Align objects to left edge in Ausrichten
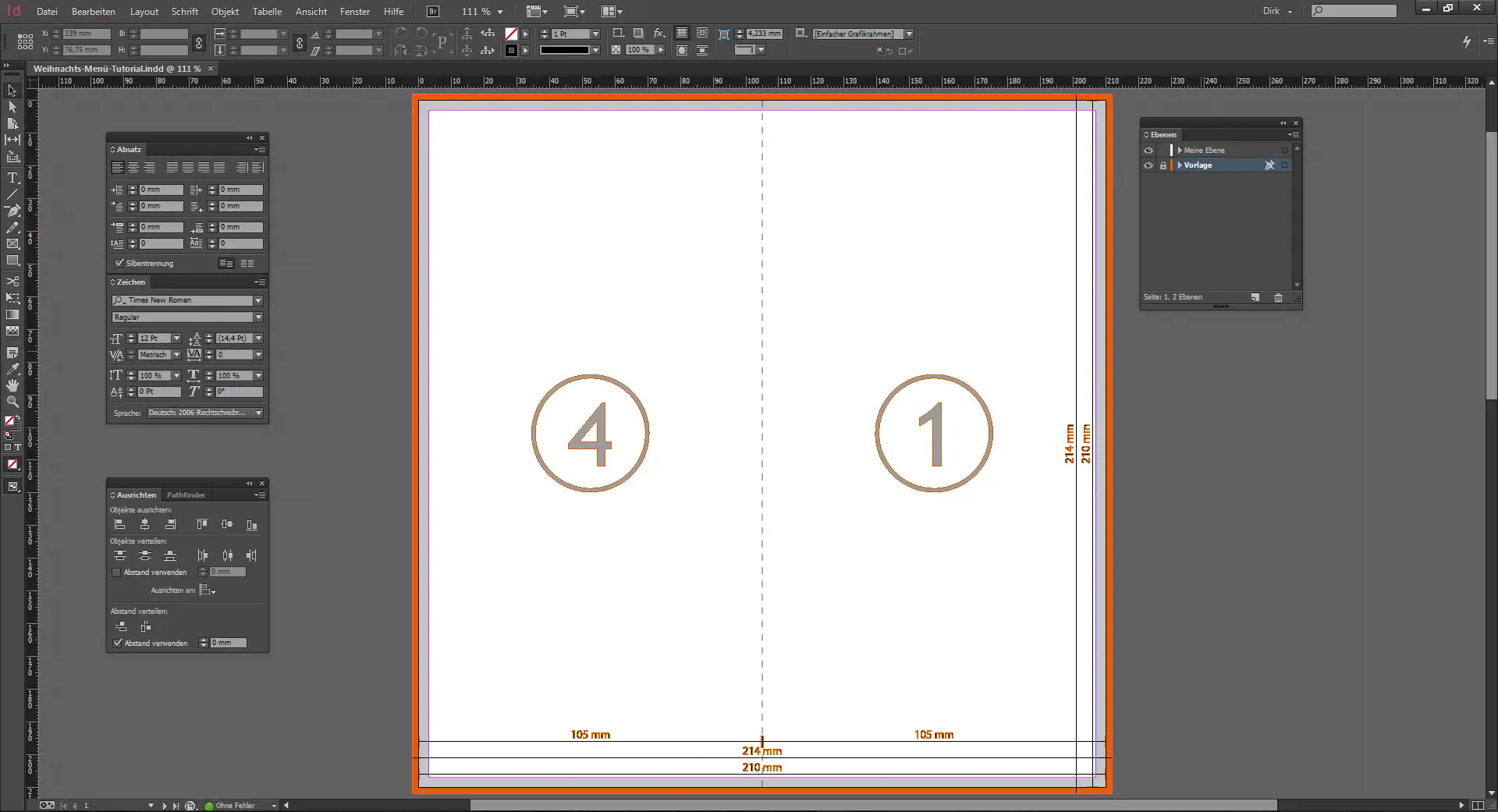The image size is (1498, 812). tap(119, 525)
